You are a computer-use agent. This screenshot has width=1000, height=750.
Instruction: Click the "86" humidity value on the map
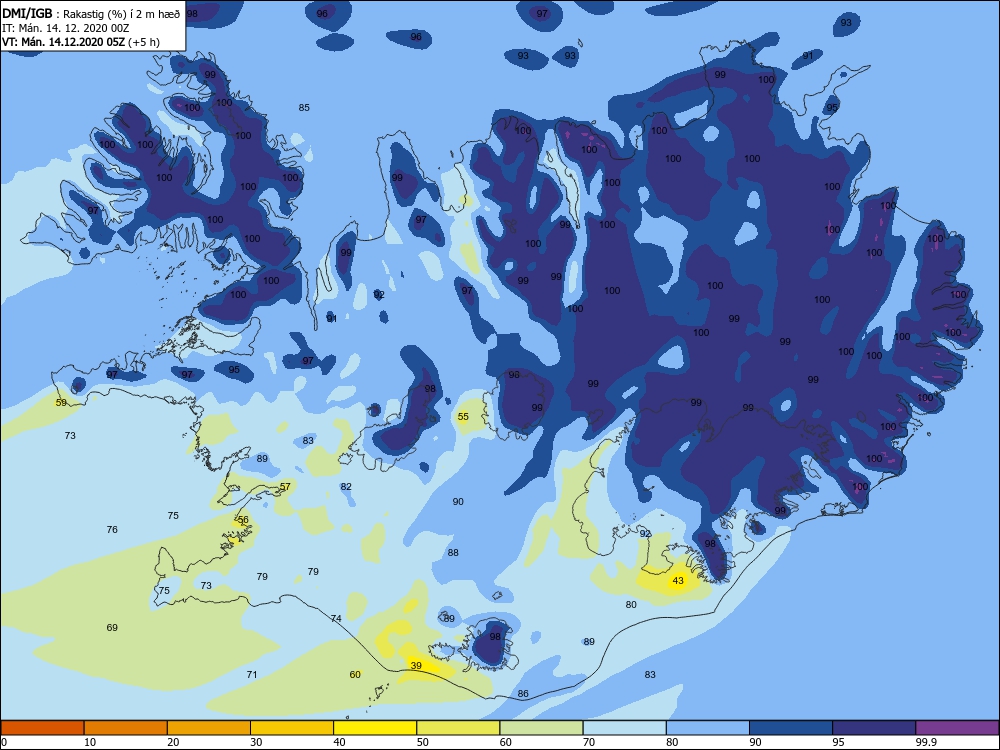click(523, 693)
